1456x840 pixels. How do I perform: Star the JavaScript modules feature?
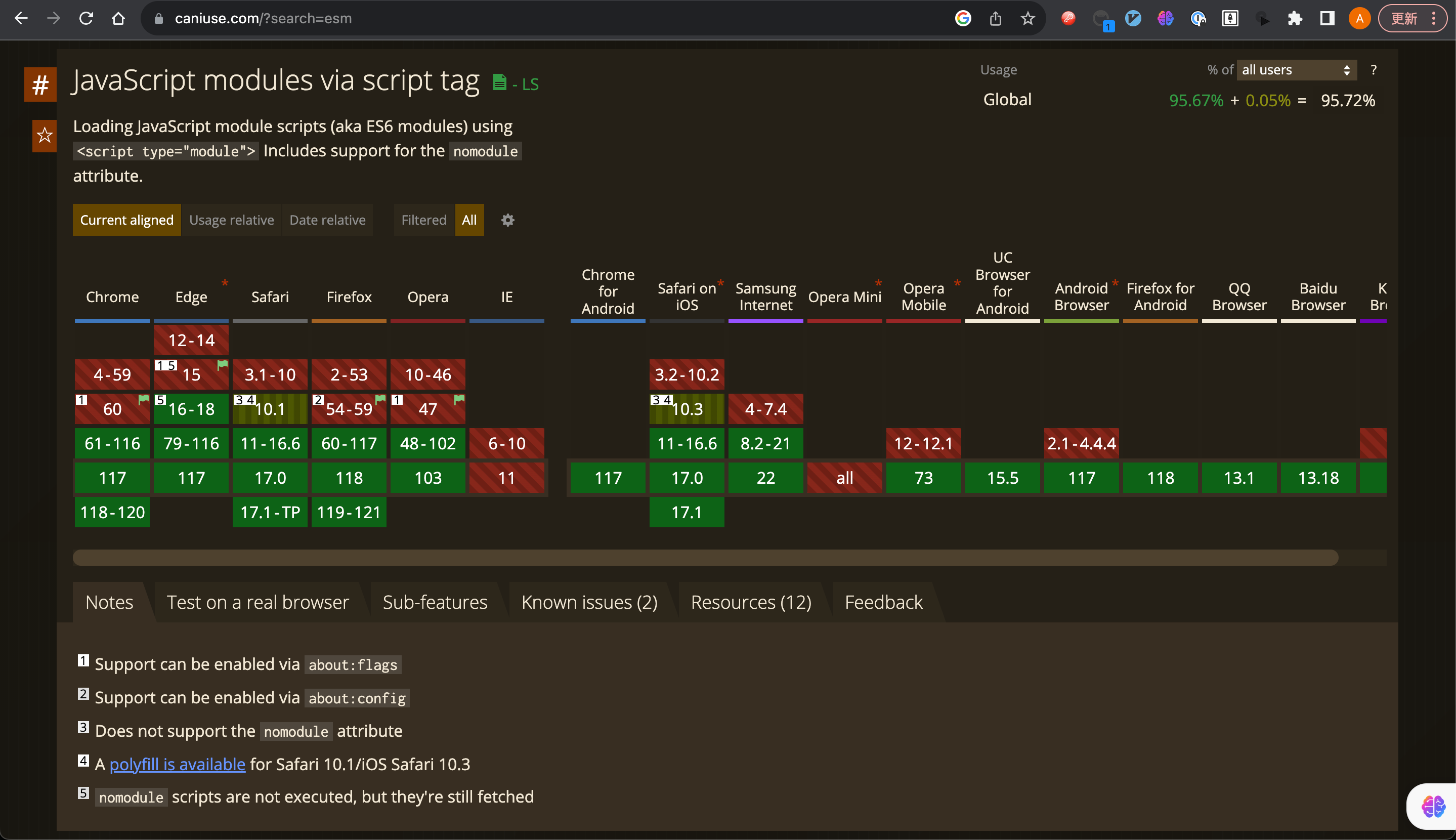(45, 136)
